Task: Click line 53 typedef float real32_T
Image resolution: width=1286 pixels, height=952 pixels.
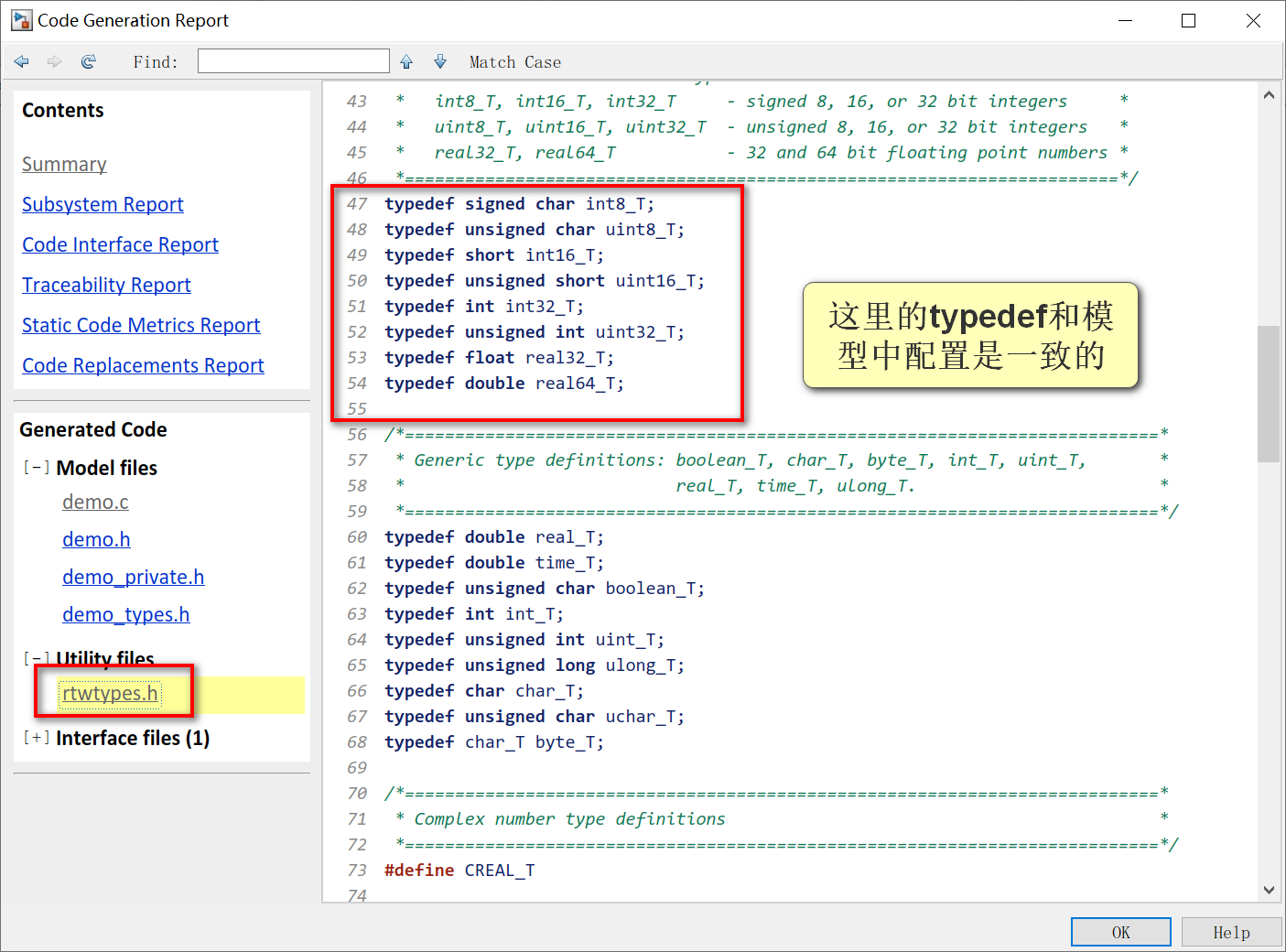Action: click(499, 358)
